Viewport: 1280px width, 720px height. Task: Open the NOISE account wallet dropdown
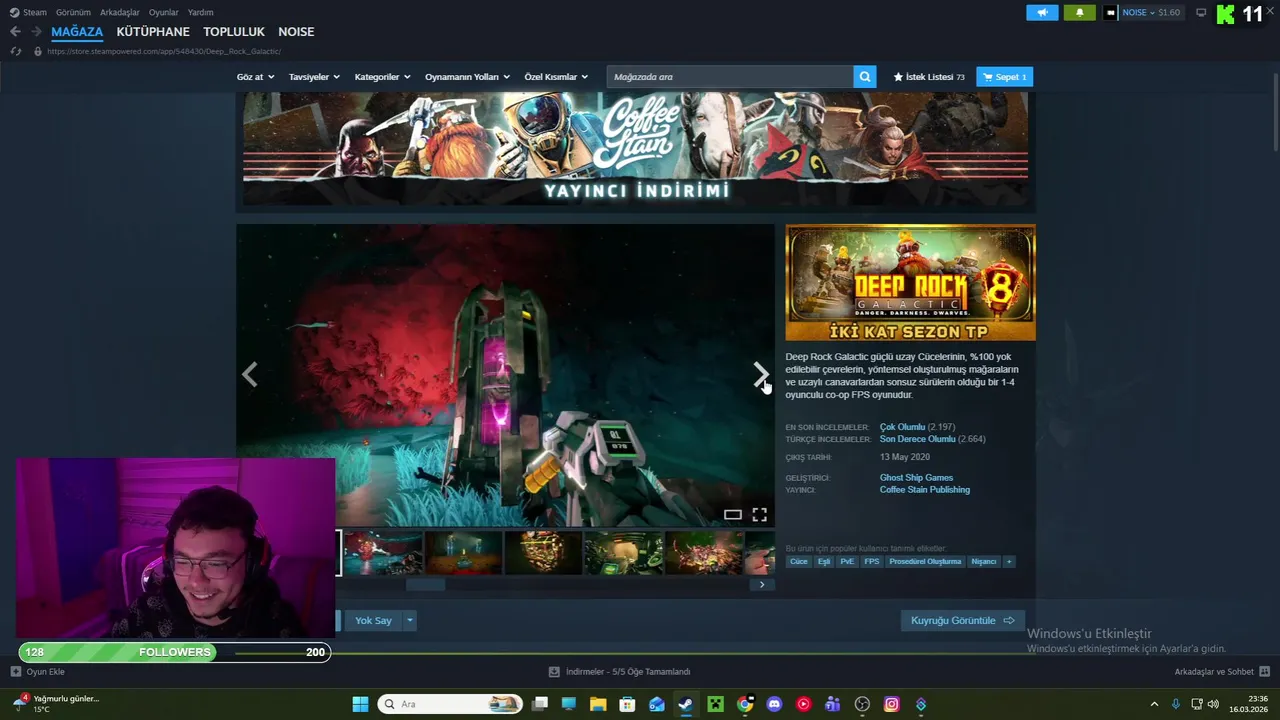coord(1144,13)
